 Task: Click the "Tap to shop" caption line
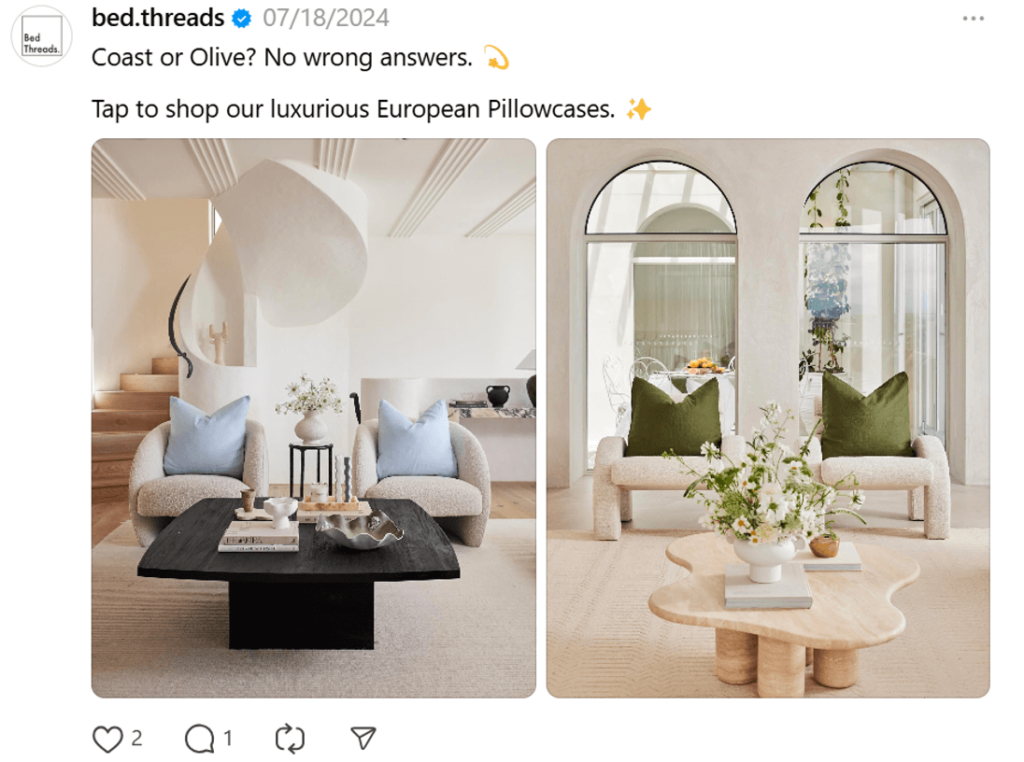click(x=353, y=109)
